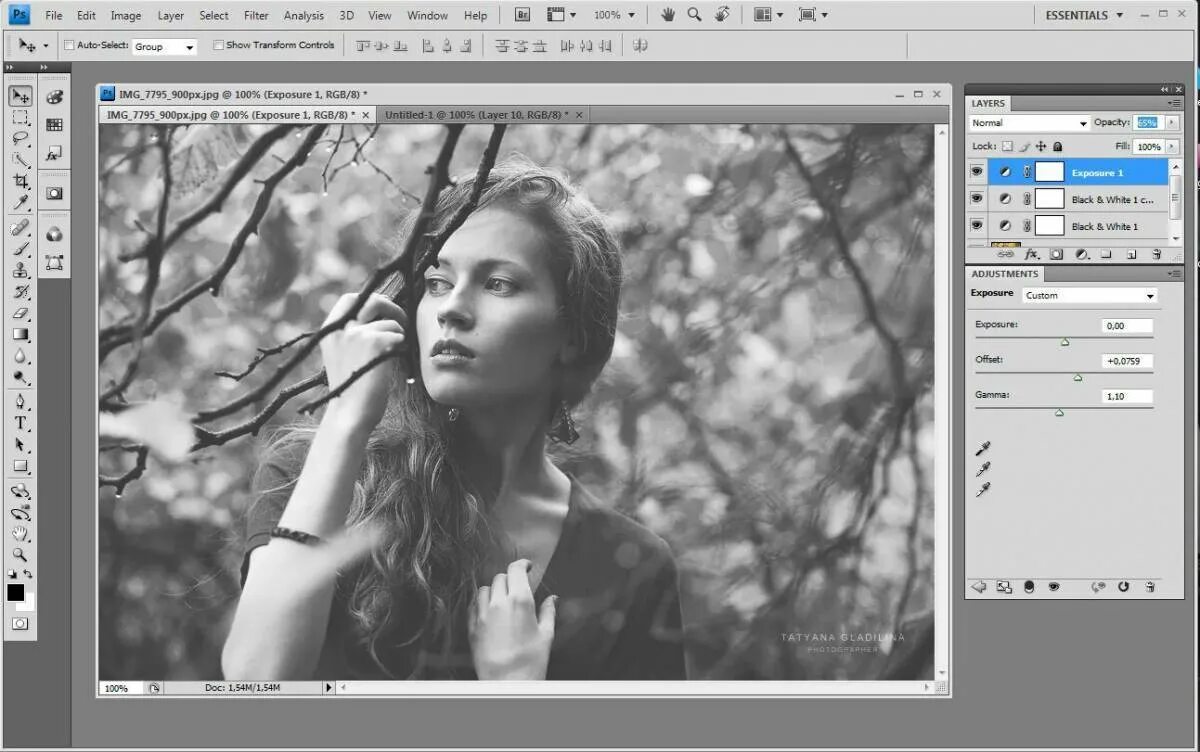Screen dimensions: 1200x752
Task: Select the 3D Rotate tool
Action: (x=20, y=491)
